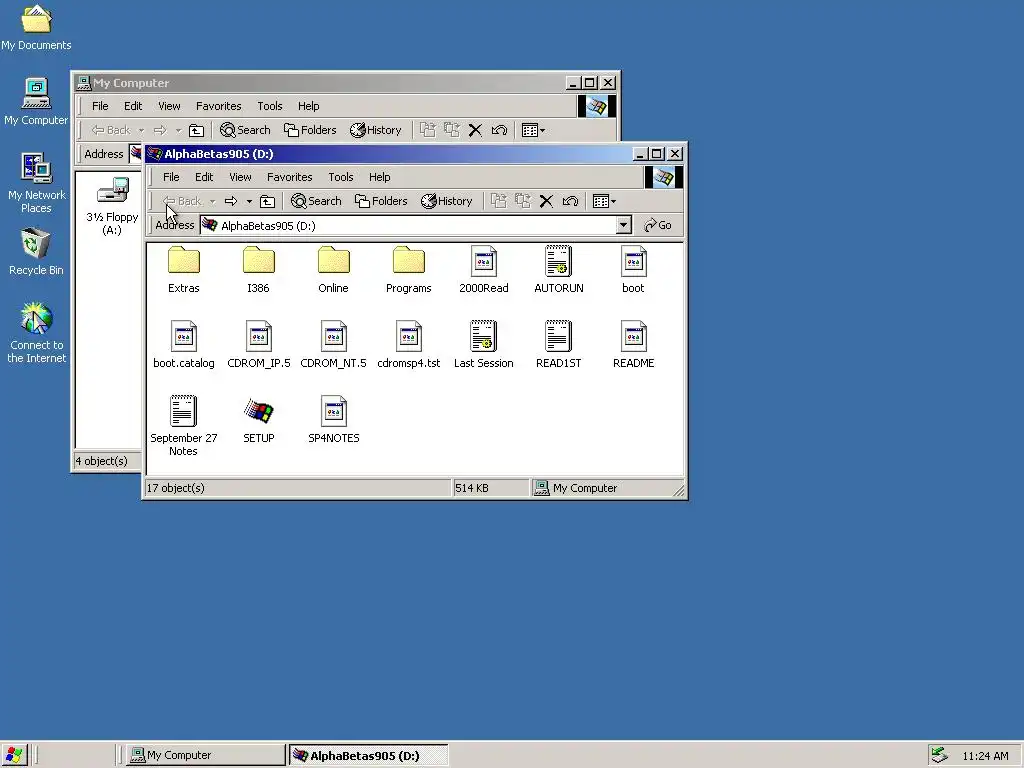Click Search in My Computer toolbar

coord(245,130)
